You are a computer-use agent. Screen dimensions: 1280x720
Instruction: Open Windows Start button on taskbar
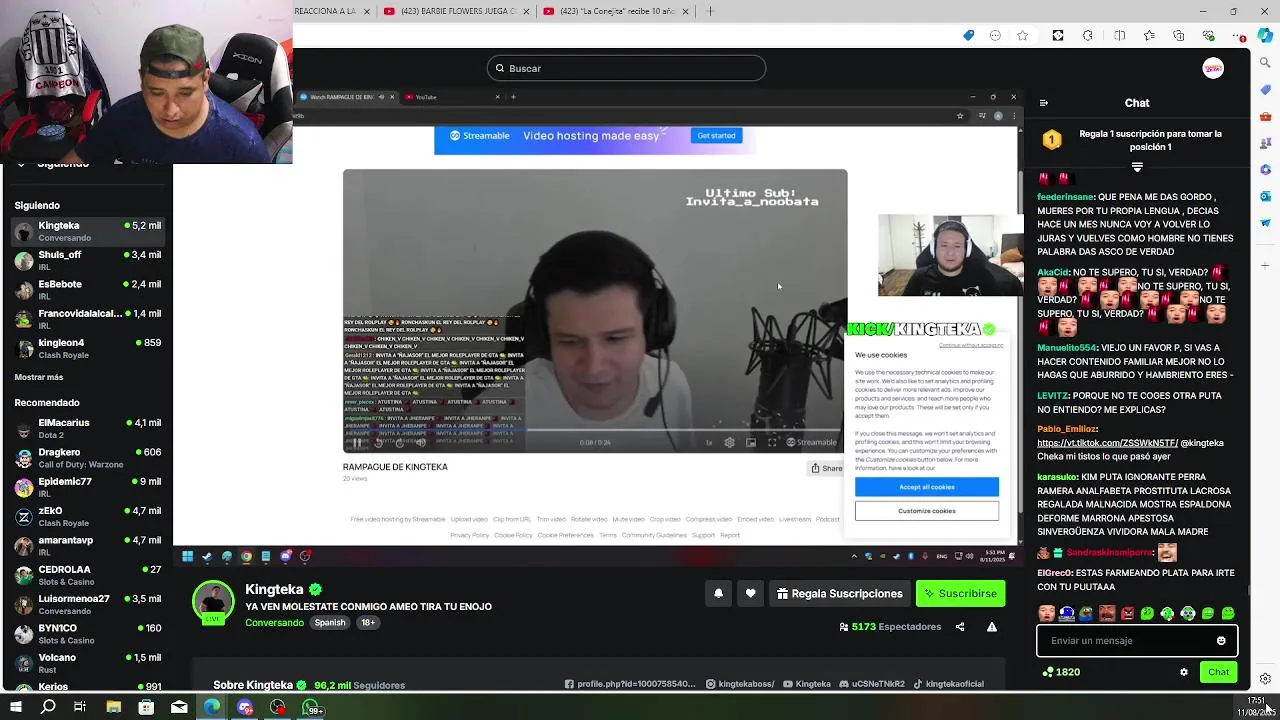(x=15, y=708)
